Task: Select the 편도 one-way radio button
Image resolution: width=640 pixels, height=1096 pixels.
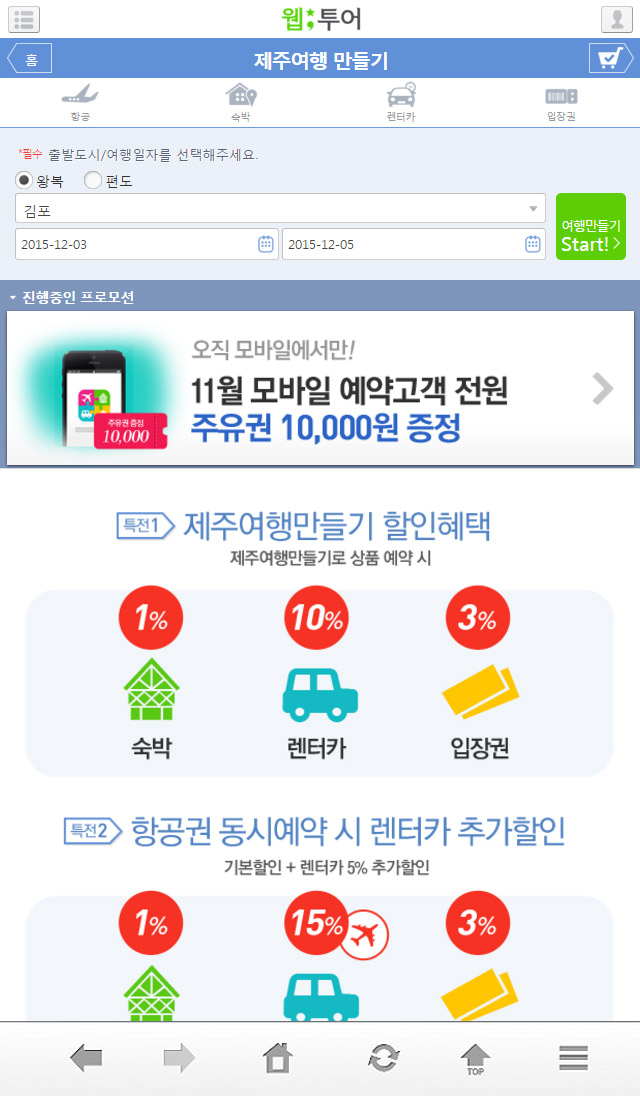Action: tap(92, 180)
